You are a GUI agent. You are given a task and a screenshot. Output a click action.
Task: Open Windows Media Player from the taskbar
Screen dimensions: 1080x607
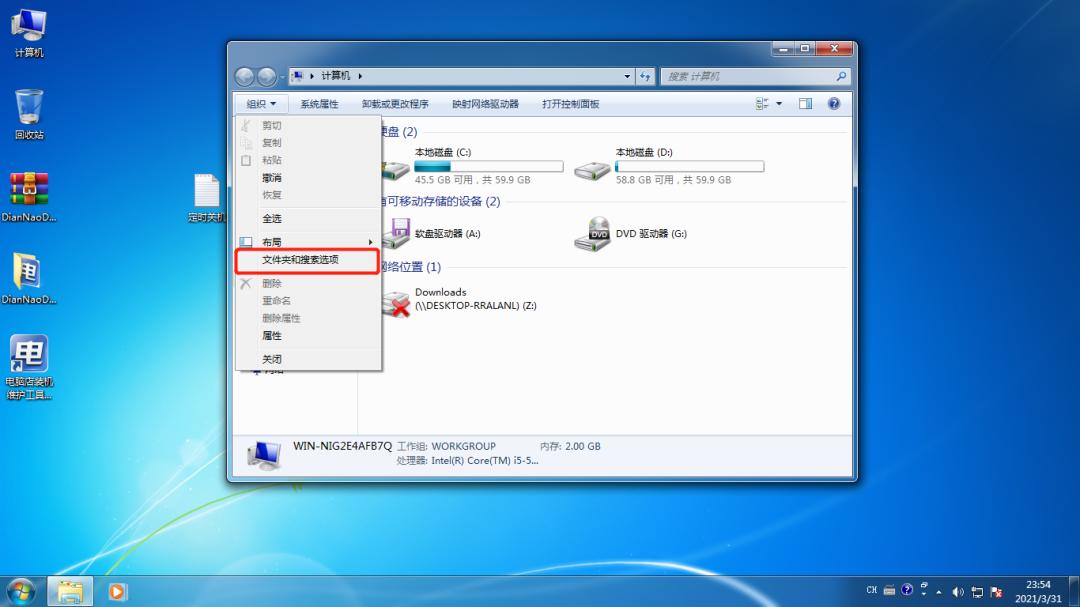click(117, 591)
